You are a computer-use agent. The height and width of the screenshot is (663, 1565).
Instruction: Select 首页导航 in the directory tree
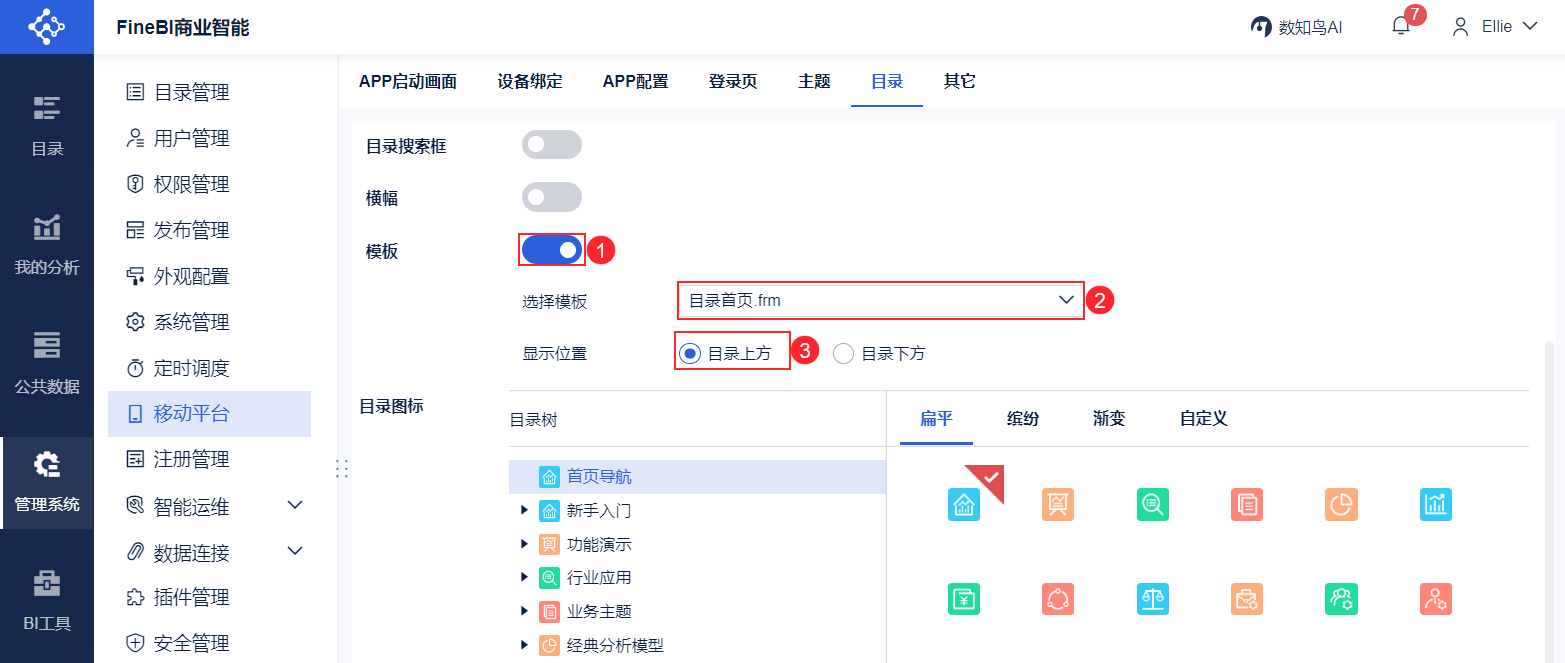[599, 477]
